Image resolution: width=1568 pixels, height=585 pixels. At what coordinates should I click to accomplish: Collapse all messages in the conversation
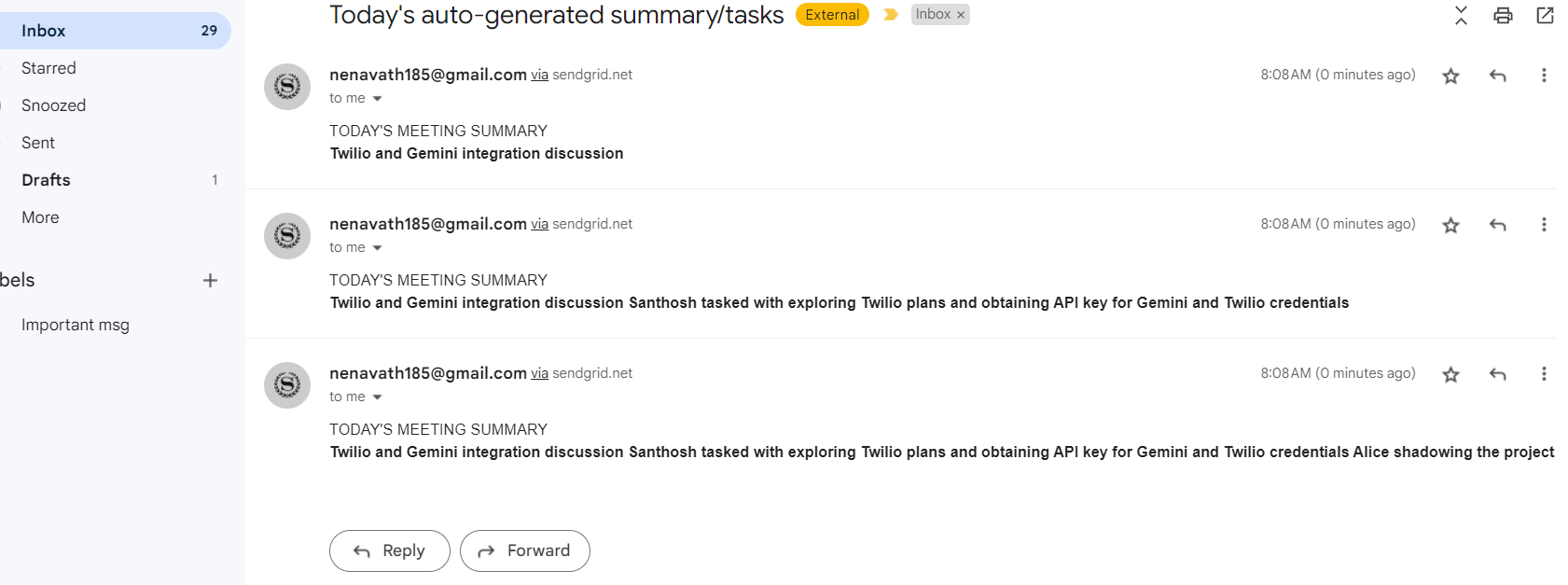[1461, 16]
